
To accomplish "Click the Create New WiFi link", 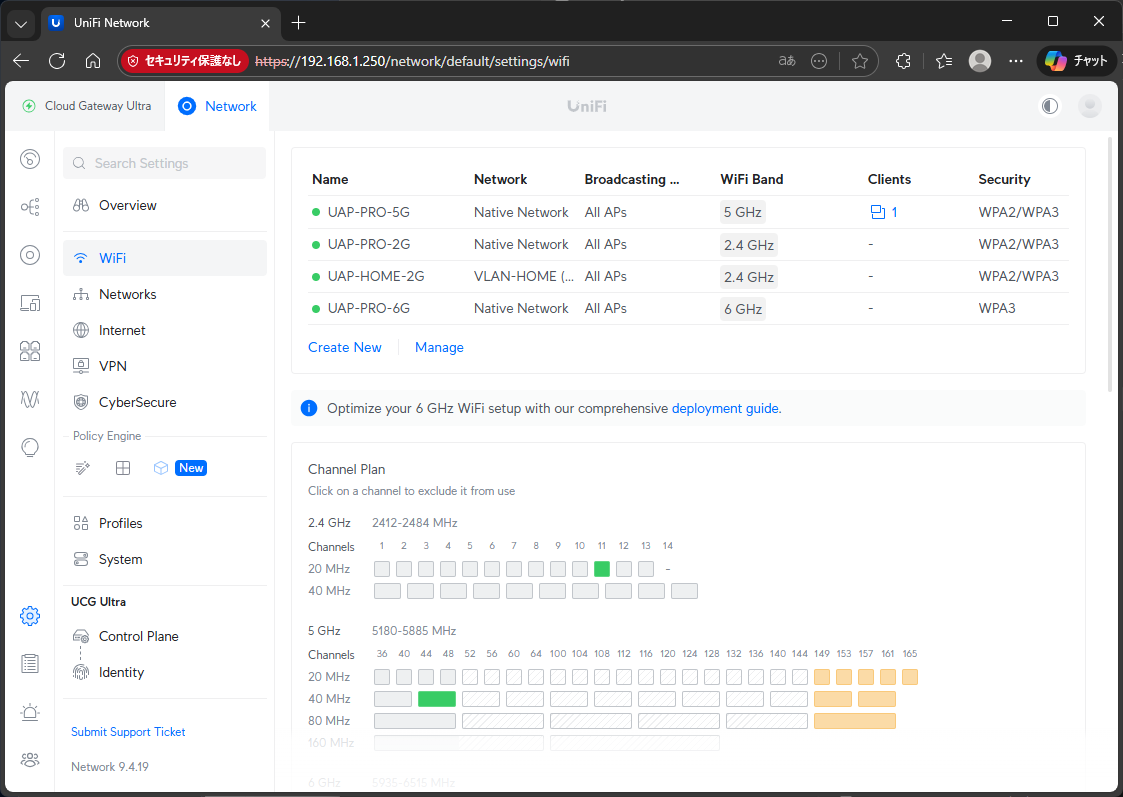I will coord(345,347).
